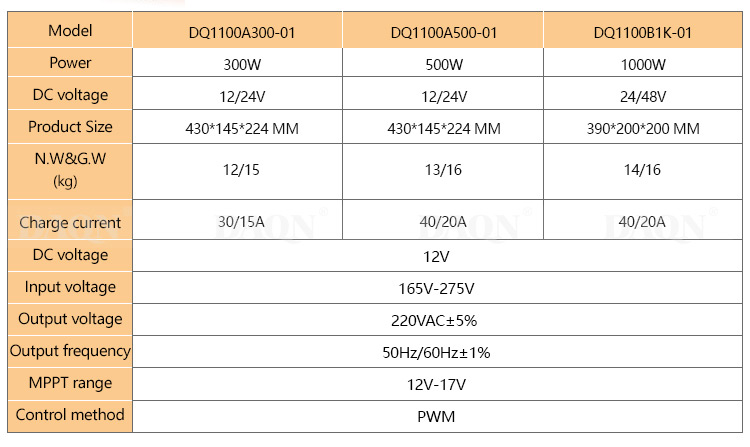Select the 12V-17V MPPT value
The width and height of the screenshot is (750, 447).
pos(437,384)
